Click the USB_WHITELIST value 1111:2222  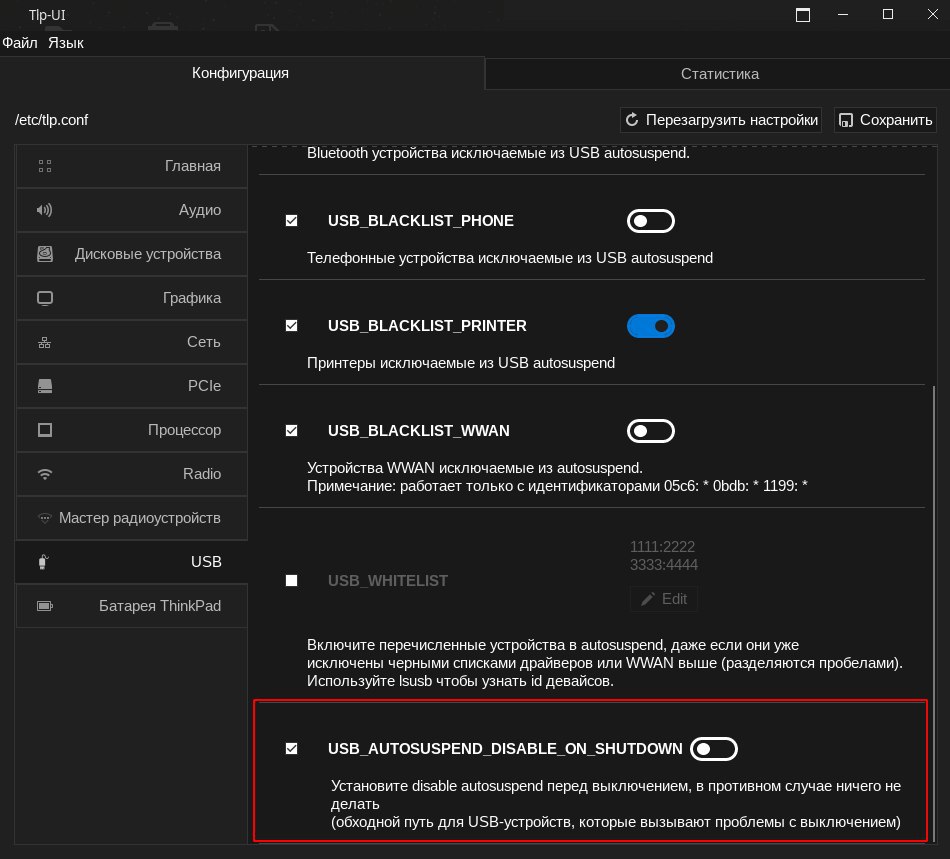pos(662,547)
